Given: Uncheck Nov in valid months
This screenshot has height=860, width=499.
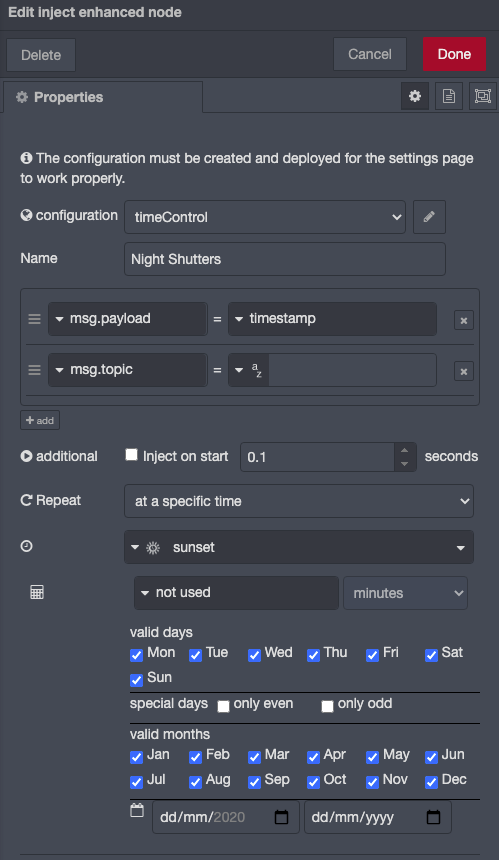Looking at the screenshot, I should (372, 782).
